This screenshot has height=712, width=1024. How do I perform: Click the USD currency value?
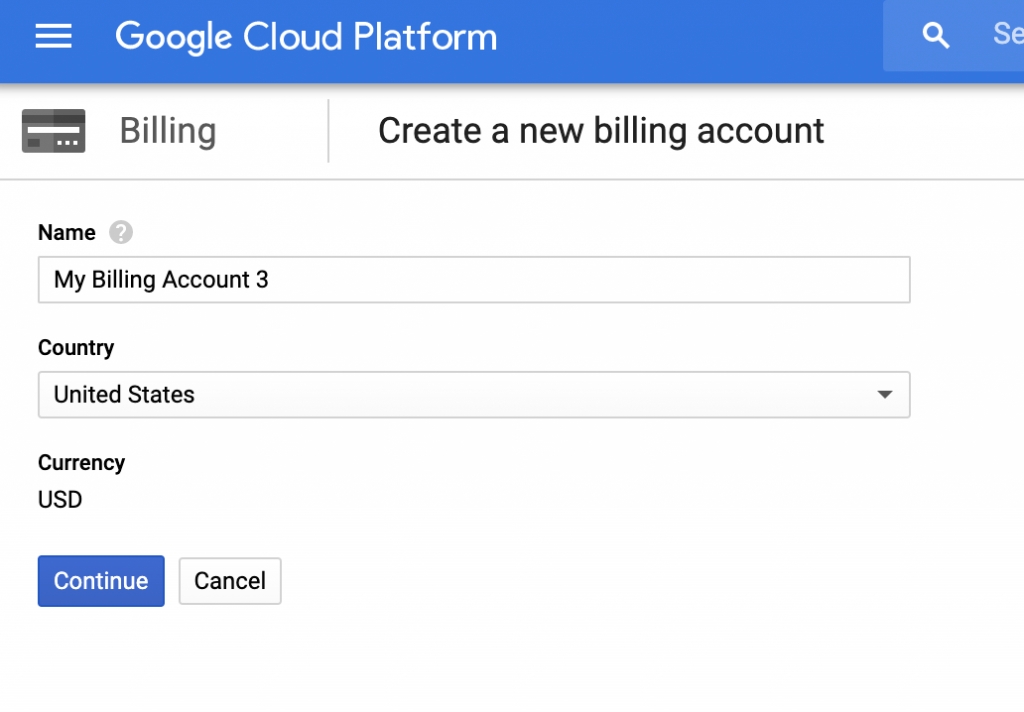(x=60, y=500)
